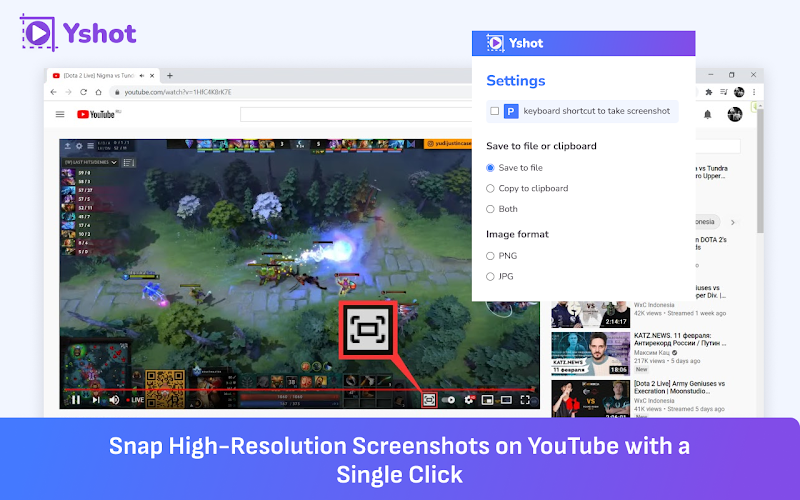Click the LIVE indicator in the player
This screenshot has height=500, width=800.
(136, 400)
